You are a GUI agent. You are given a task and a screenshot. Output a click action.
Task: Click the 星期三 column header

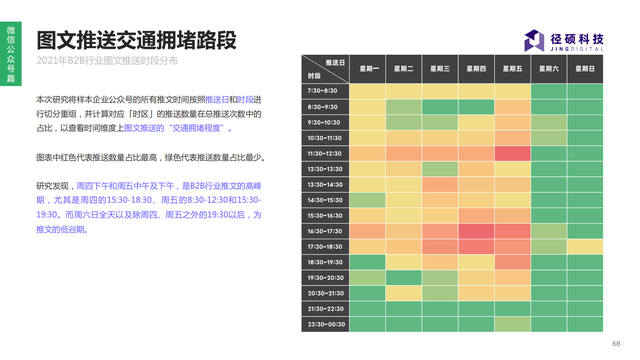tap(440, 69)
